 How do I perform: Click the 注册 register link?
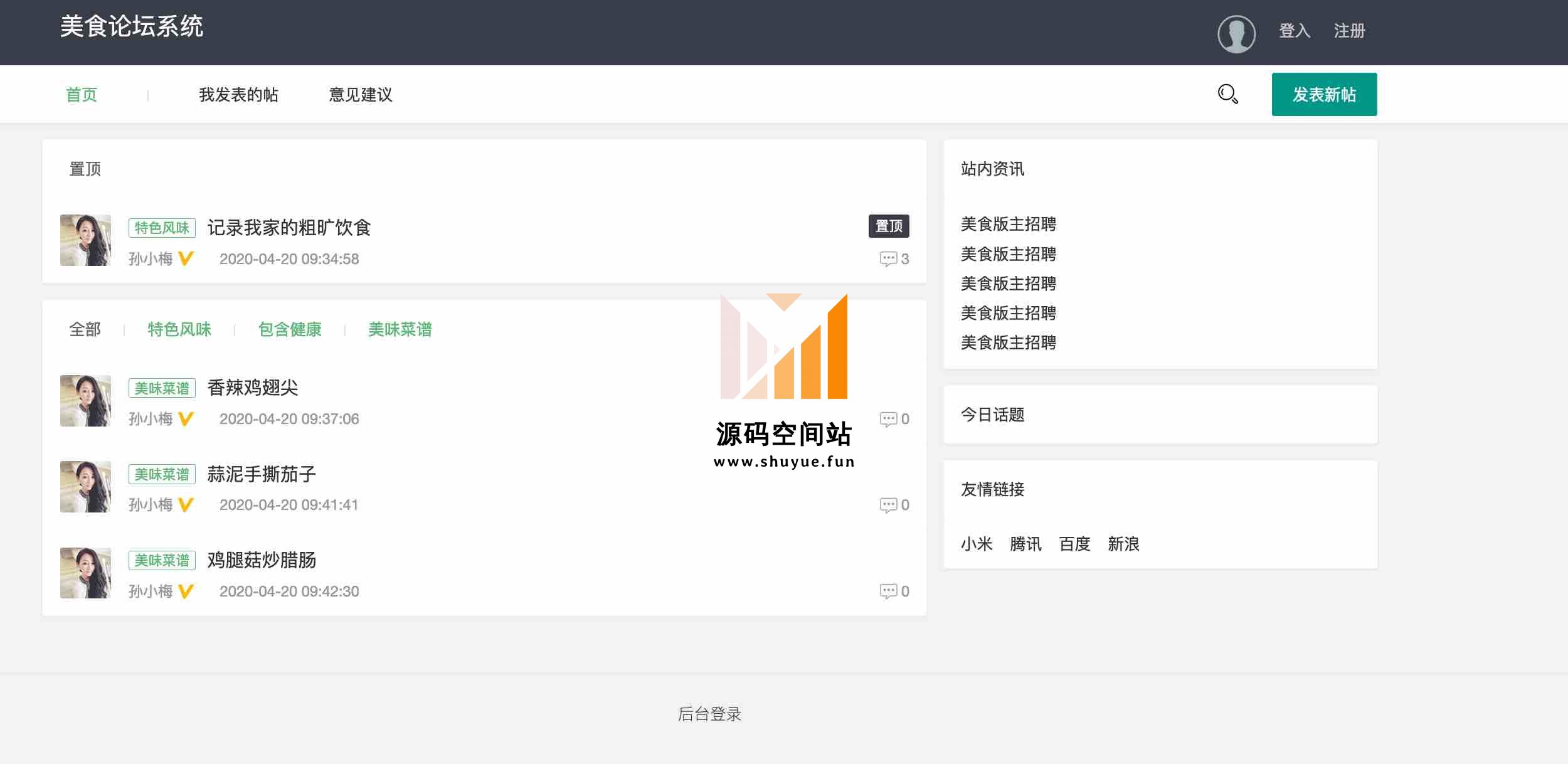click(1349, 31)
